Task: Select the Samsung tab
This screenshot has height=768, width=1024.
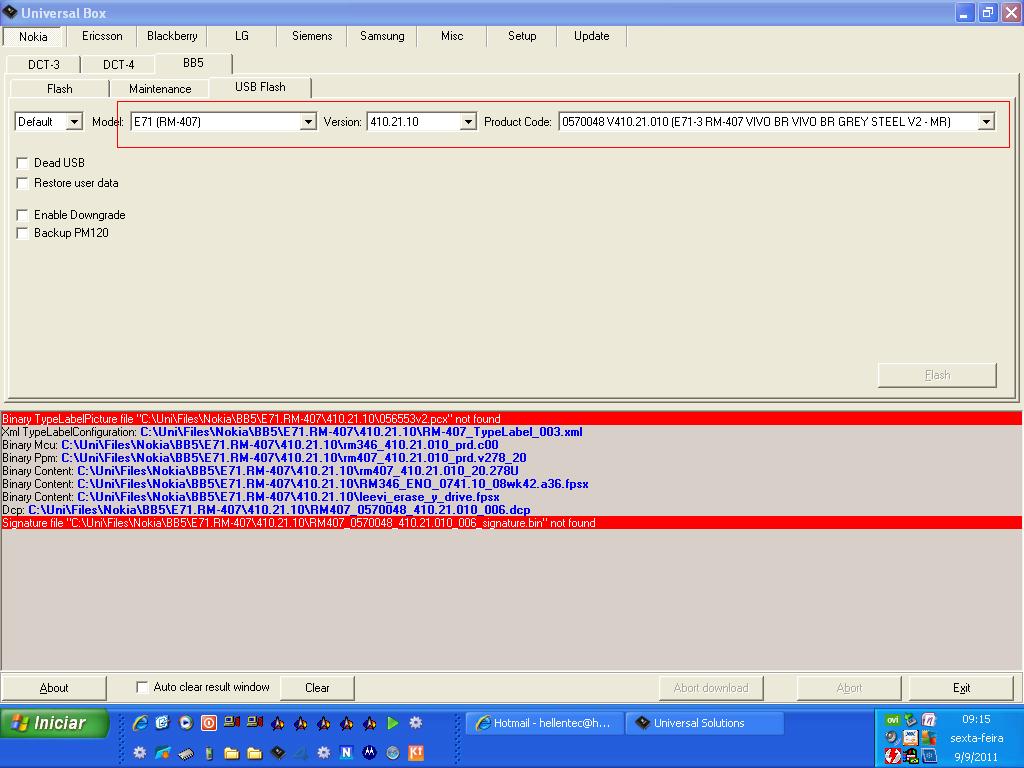Action: [x=382, y=36]
